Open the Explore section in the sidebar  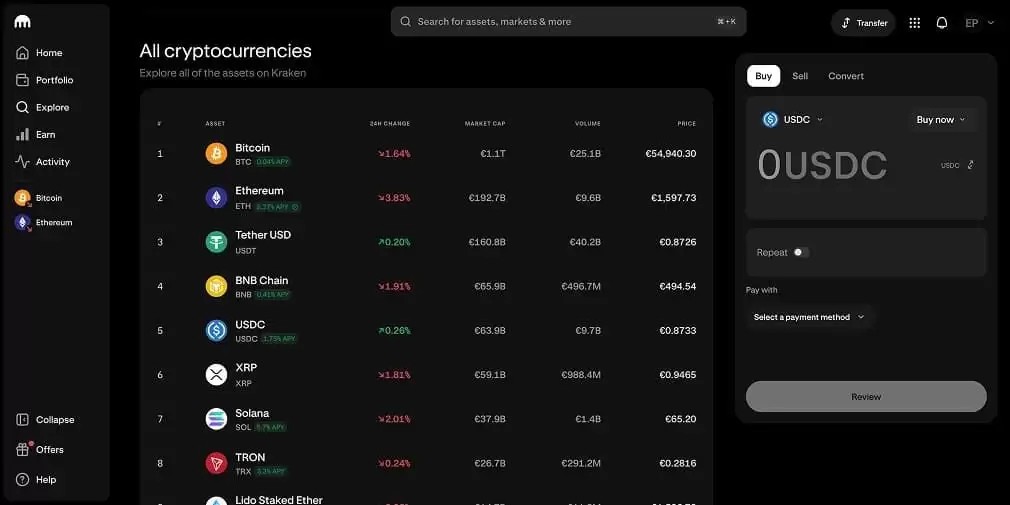pos(43,108)
